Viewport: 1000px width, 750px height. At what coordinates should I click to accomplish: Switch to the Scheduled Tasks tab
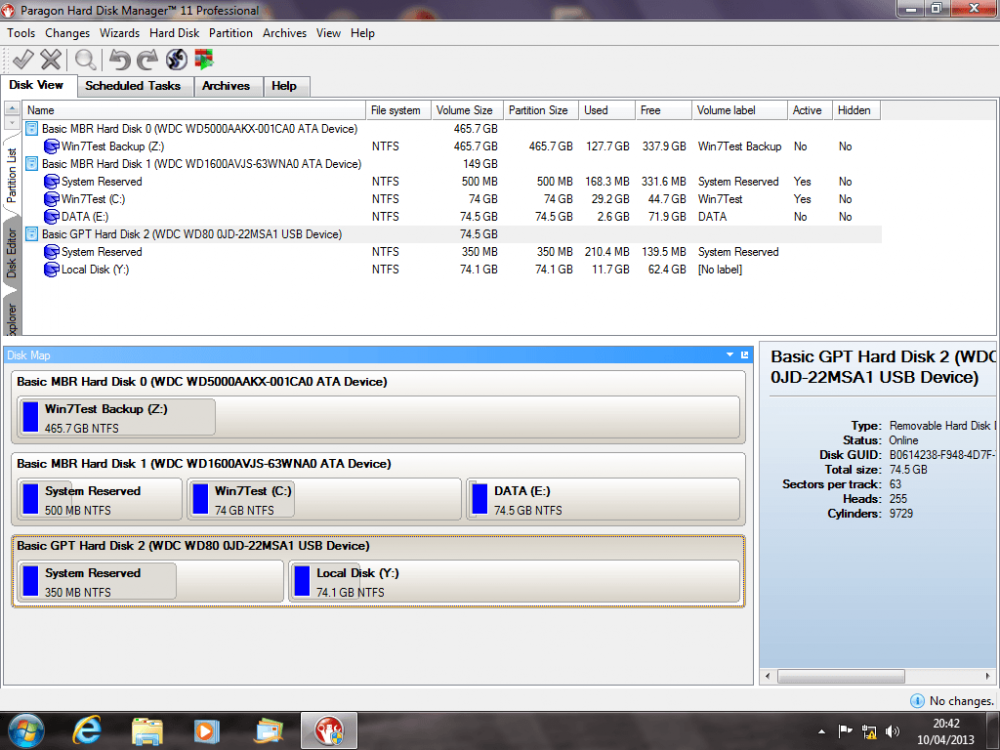[133, 86]
